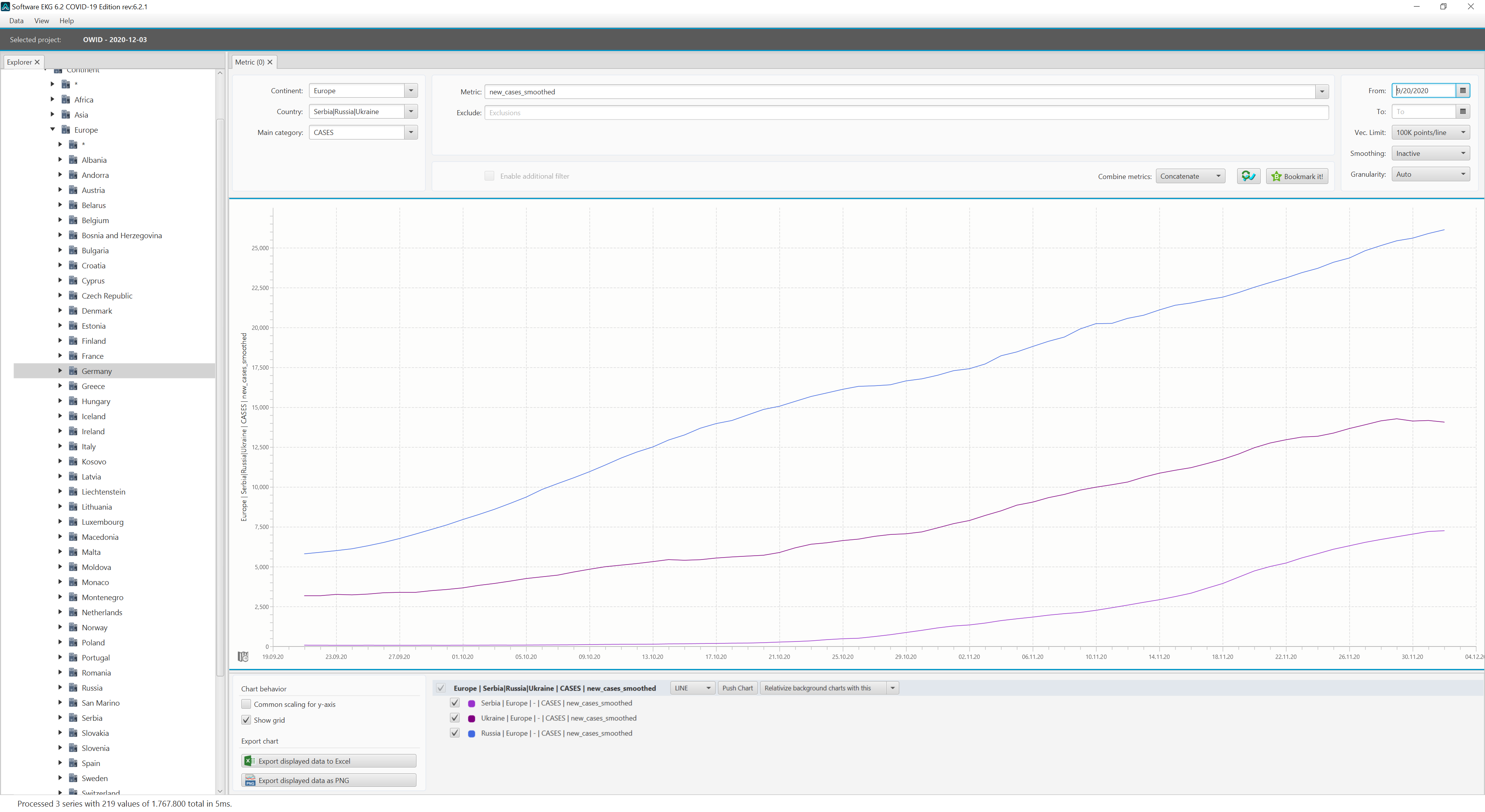Click the Push Chart button
Image resolution: width=1485 pixels, height=812 pixels.
(737, 688)
